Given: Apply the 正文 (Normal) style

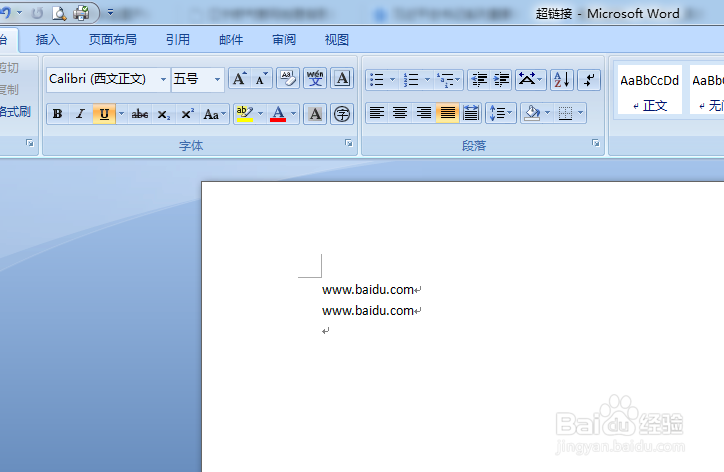Looking at the screenshot, I should [x=650, y=90].
